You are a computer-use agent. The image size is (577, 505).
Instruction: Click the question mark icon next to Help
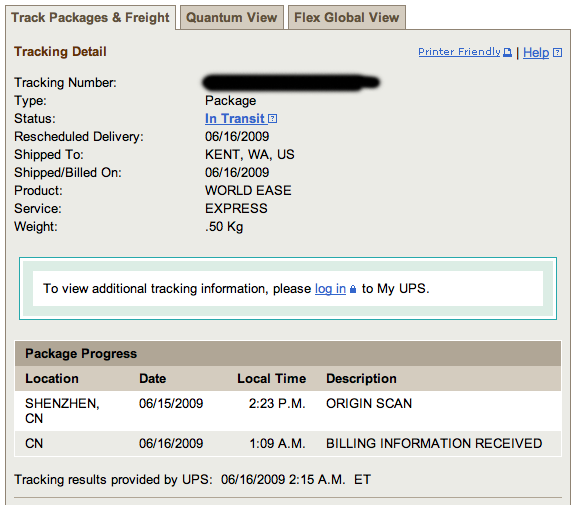(557, 53)
